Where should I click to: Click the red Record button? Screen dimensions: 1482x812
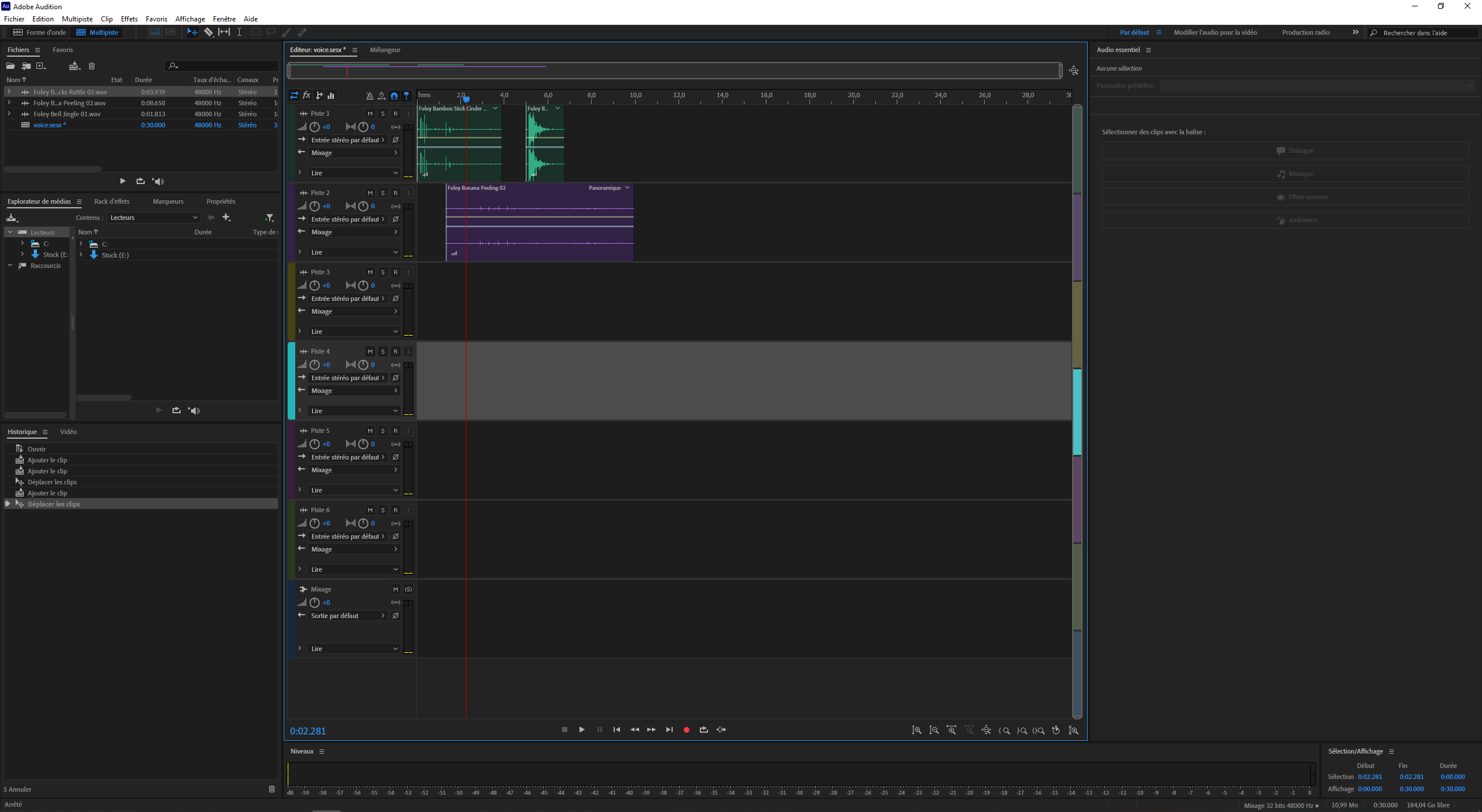tap(687, 730)
